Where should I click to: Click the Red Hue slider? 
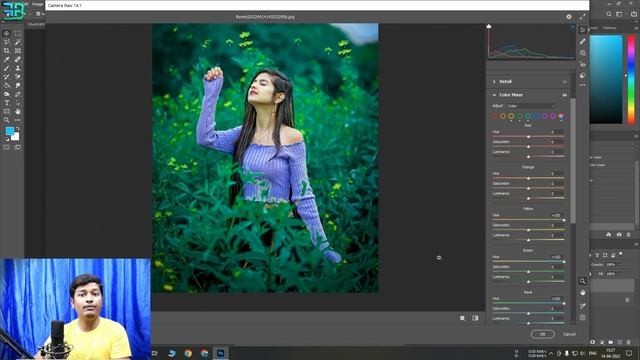pos(528,136)
